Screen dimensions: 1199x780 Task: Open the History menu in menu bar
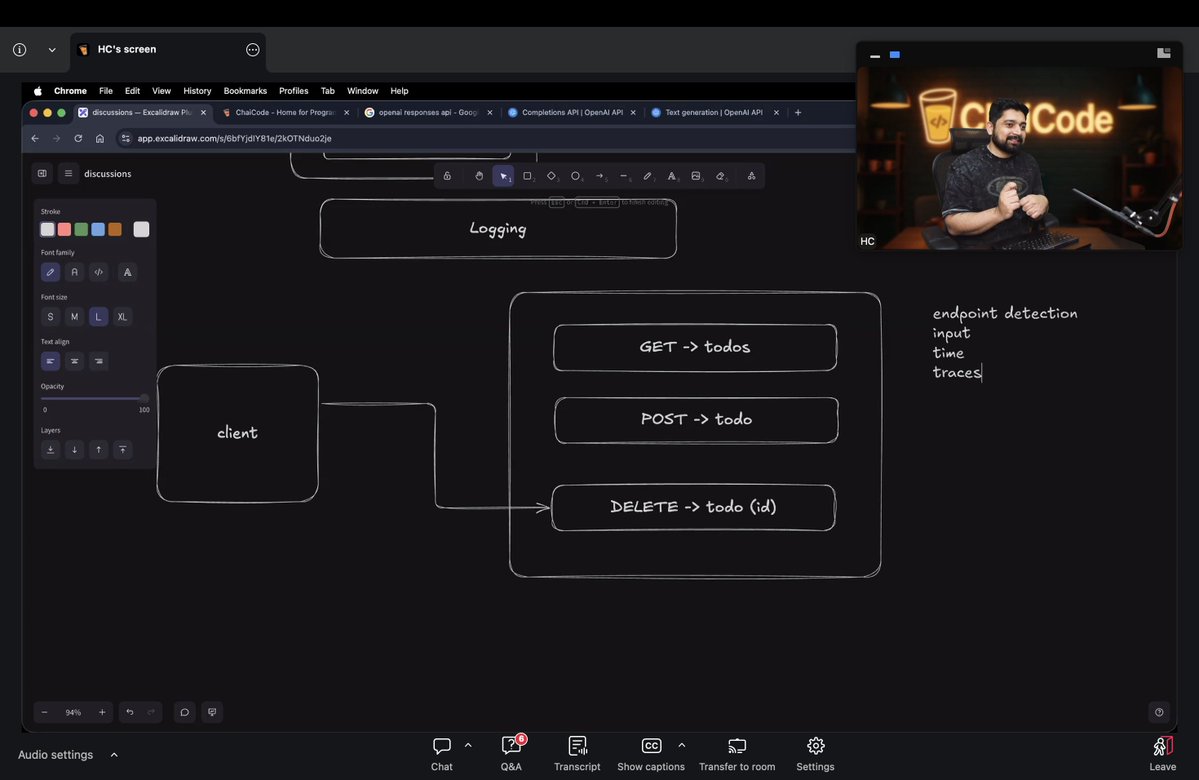click(x=197, y=91)
